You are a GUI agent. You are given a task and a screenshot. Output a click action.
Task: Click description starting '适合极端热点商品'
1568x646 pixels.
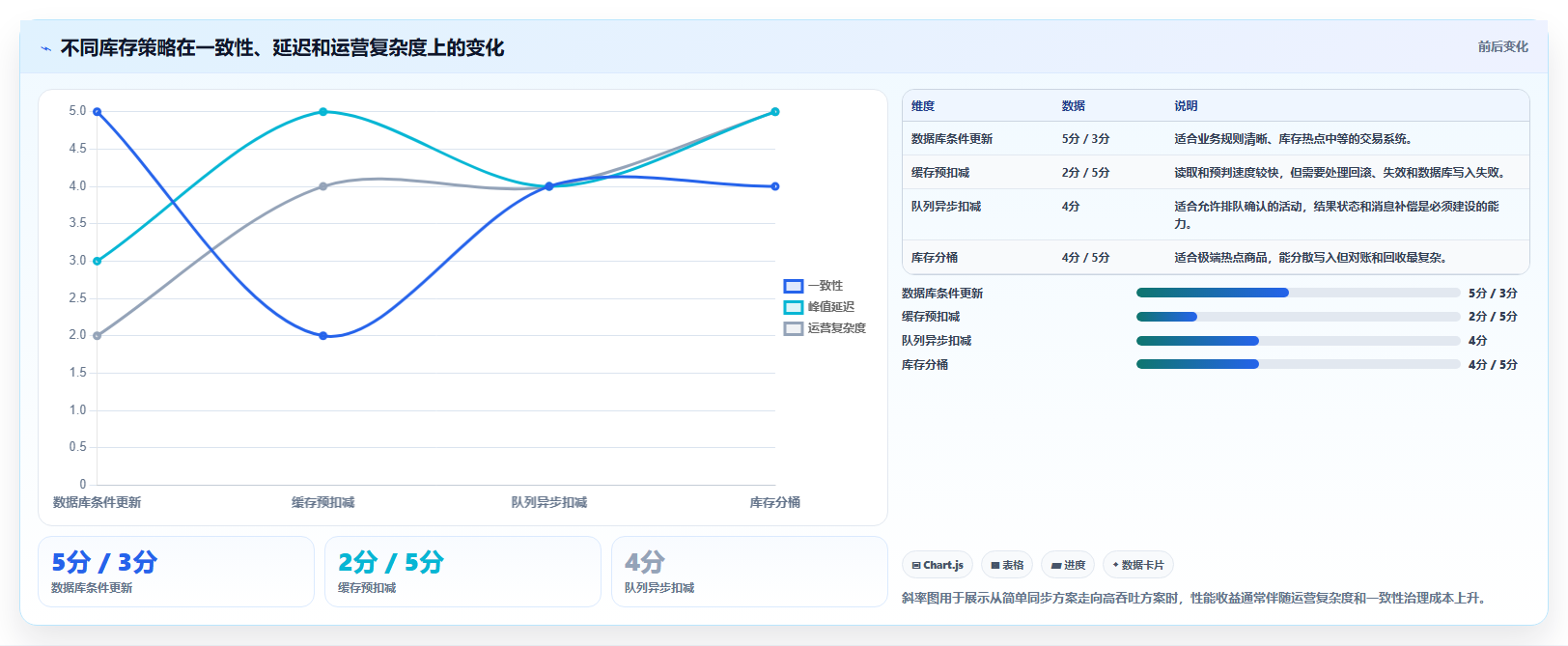[x=1313, y=258]
